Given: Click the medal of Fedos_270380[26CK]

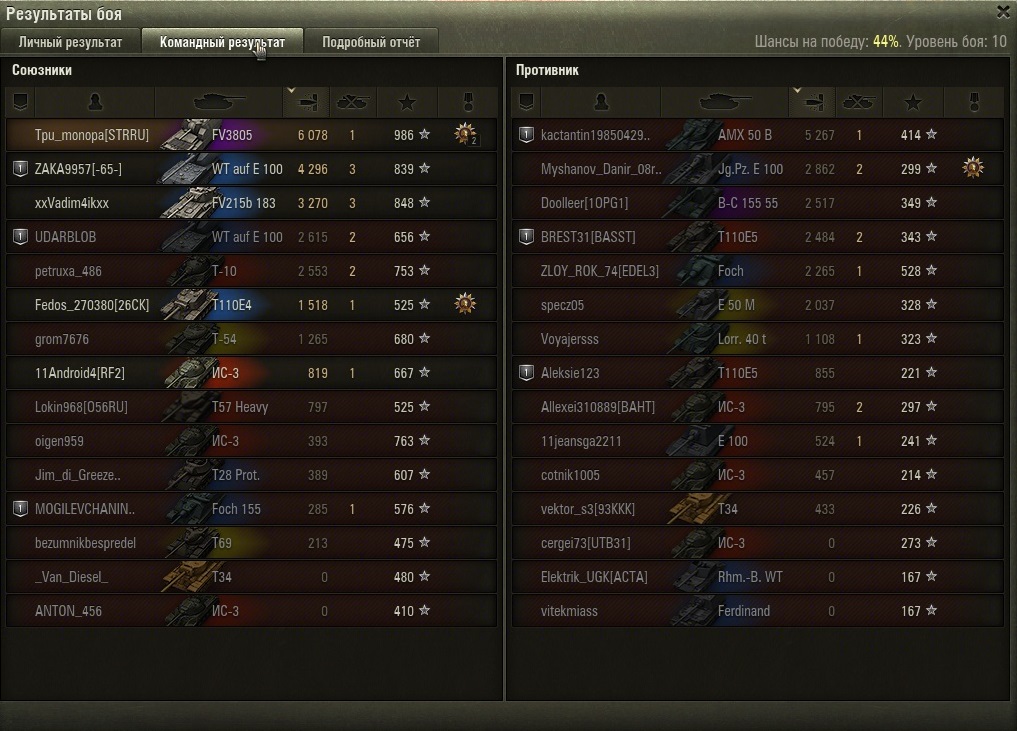Looking at the screenshot, I should (x=465, y=304).
